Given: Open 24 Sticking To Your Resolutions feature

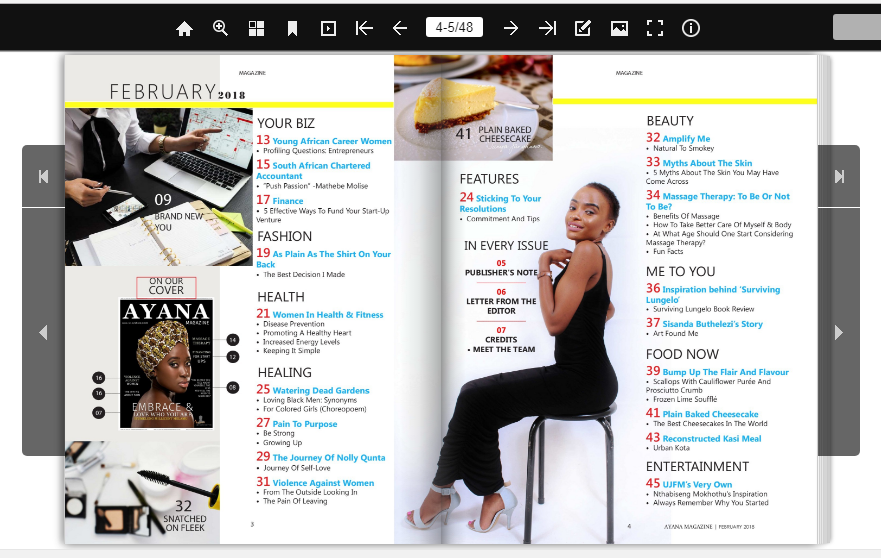Looking at the screenshot, I should 500,203.
